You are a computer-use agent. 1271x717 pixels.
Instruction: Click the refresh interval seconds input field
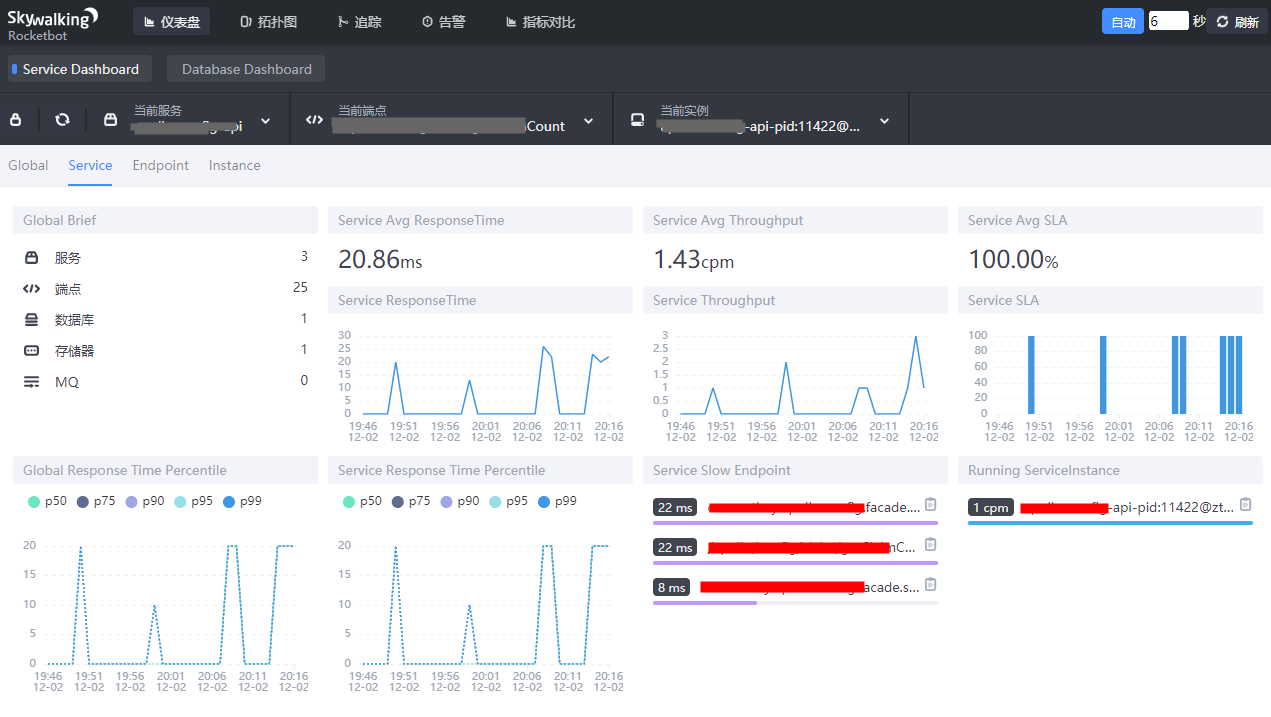point(1167,21)
